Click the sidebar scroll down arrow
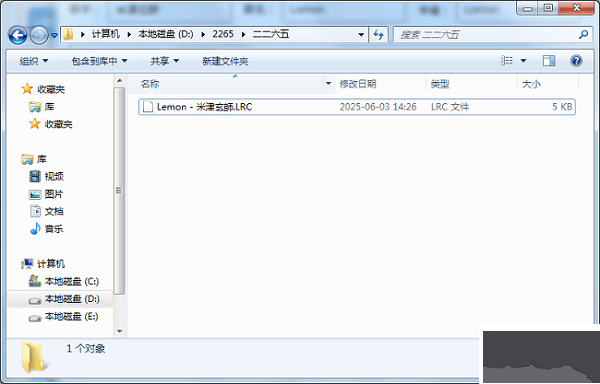Screen dimensions: 600x384 [119, 331]
